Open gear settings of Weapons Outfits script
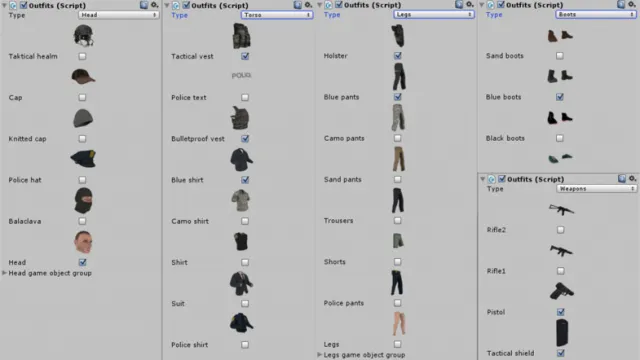Image resolution: width=640 pixels, height=360 pixels. click(x=632, y=178)
